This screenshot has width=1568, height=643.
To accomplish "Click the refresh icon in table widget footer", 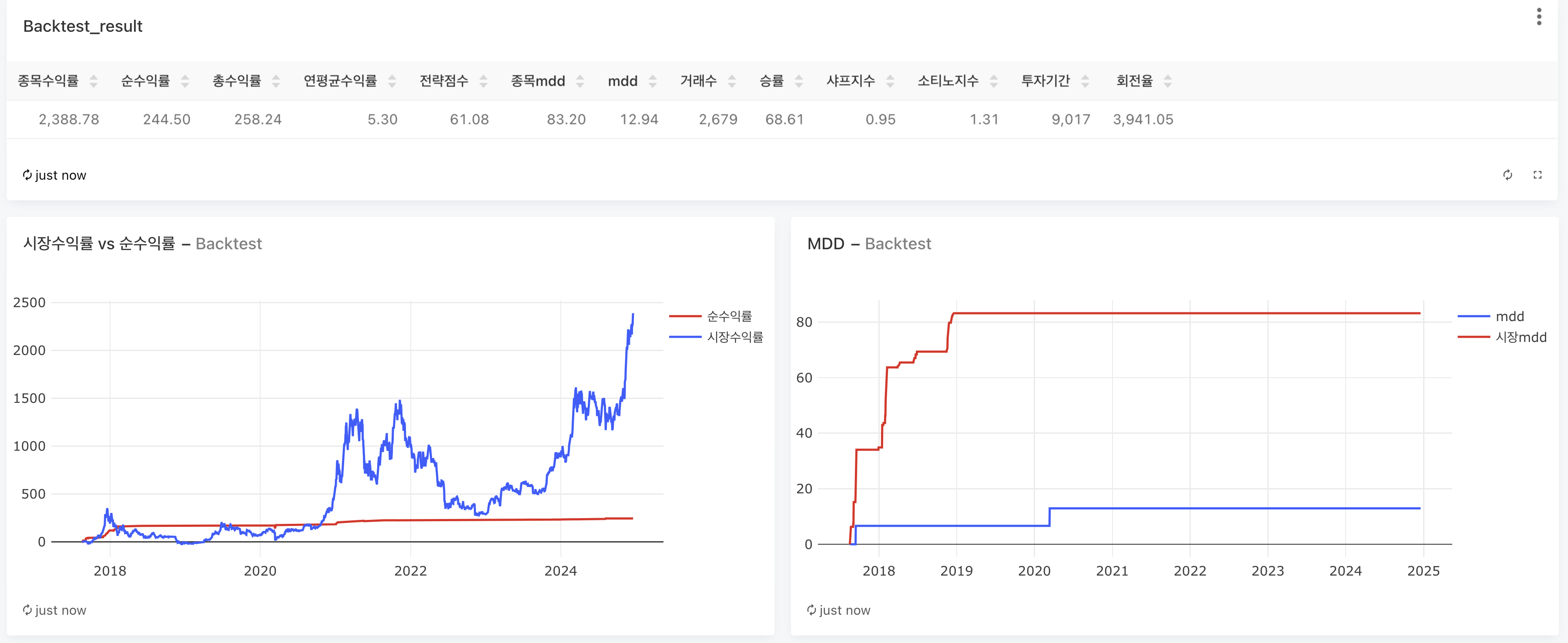I will point(1507,175).
